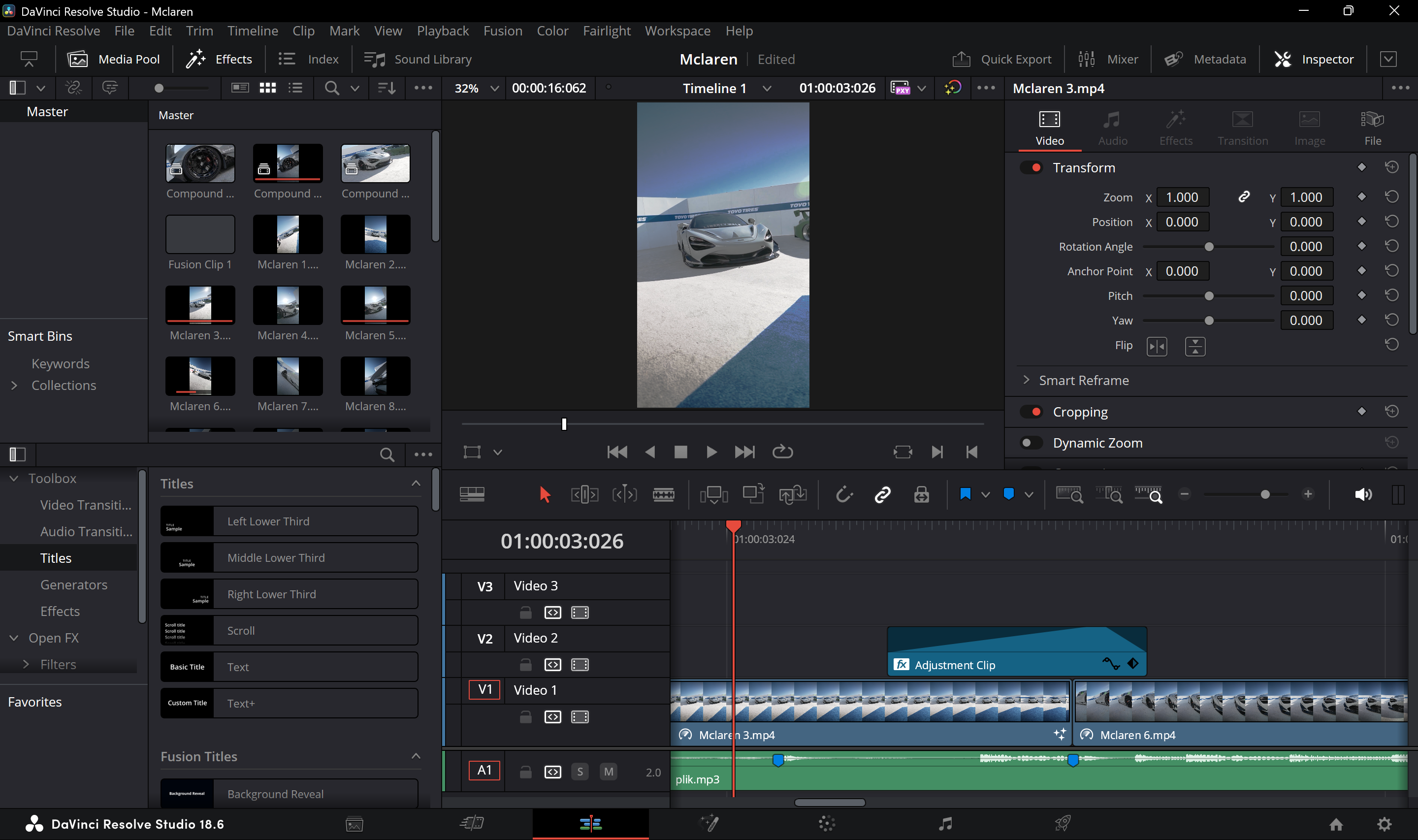Switch to the Fusion page
This screenshot has width=1418, height=840.
tap(709, 824)
